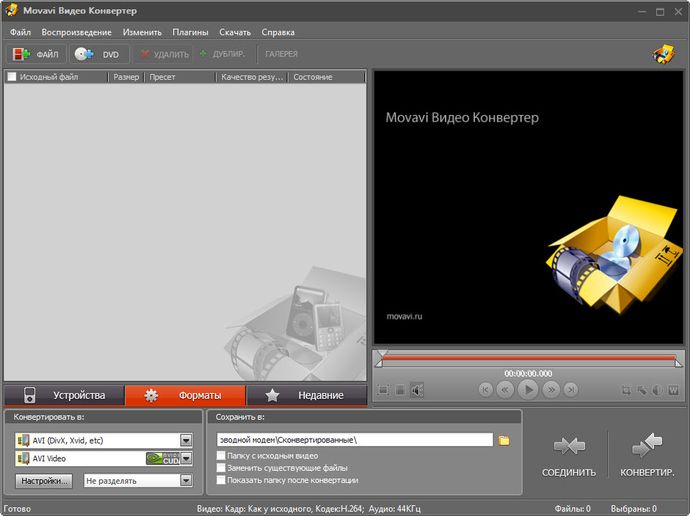The height and width of the screenshot is (516, 690).
Task: Click the add ФАЙЛ toolbar button
Action: coord(37,54)
